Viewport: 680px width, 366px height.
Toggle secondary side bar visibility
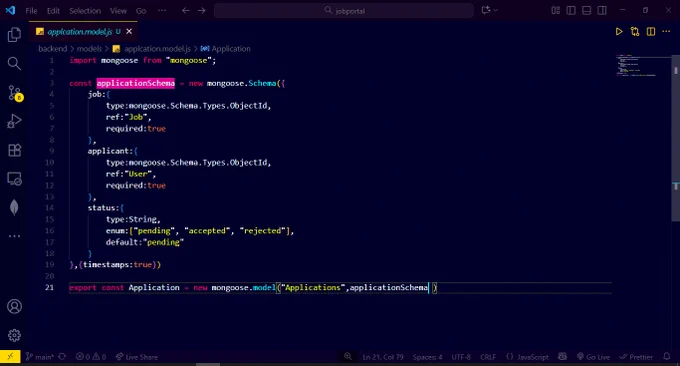pos(602,10)
